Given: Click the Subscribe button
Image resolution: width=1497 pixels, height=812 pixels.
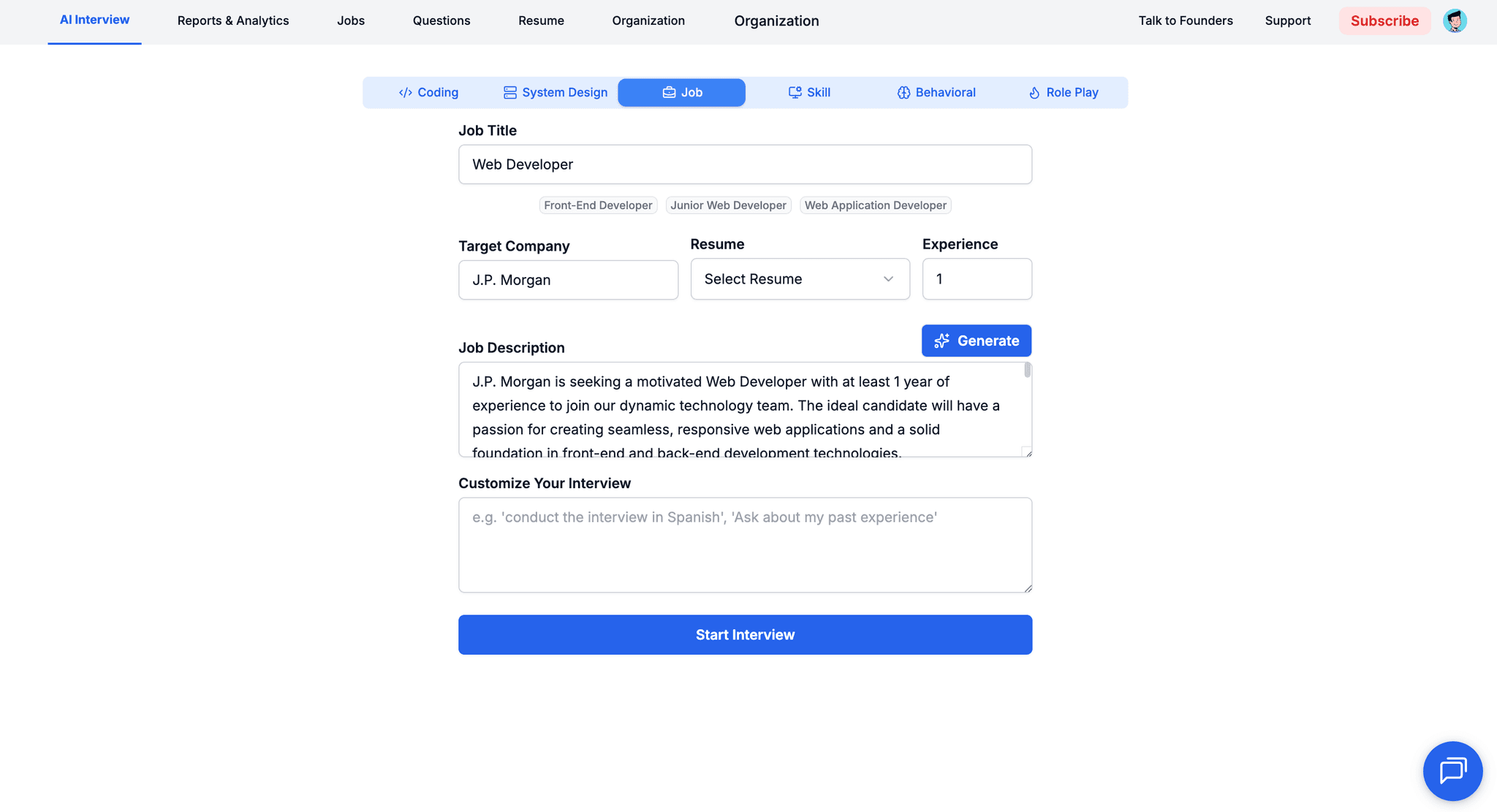Looking at the screenshot, I should 1384,20.
